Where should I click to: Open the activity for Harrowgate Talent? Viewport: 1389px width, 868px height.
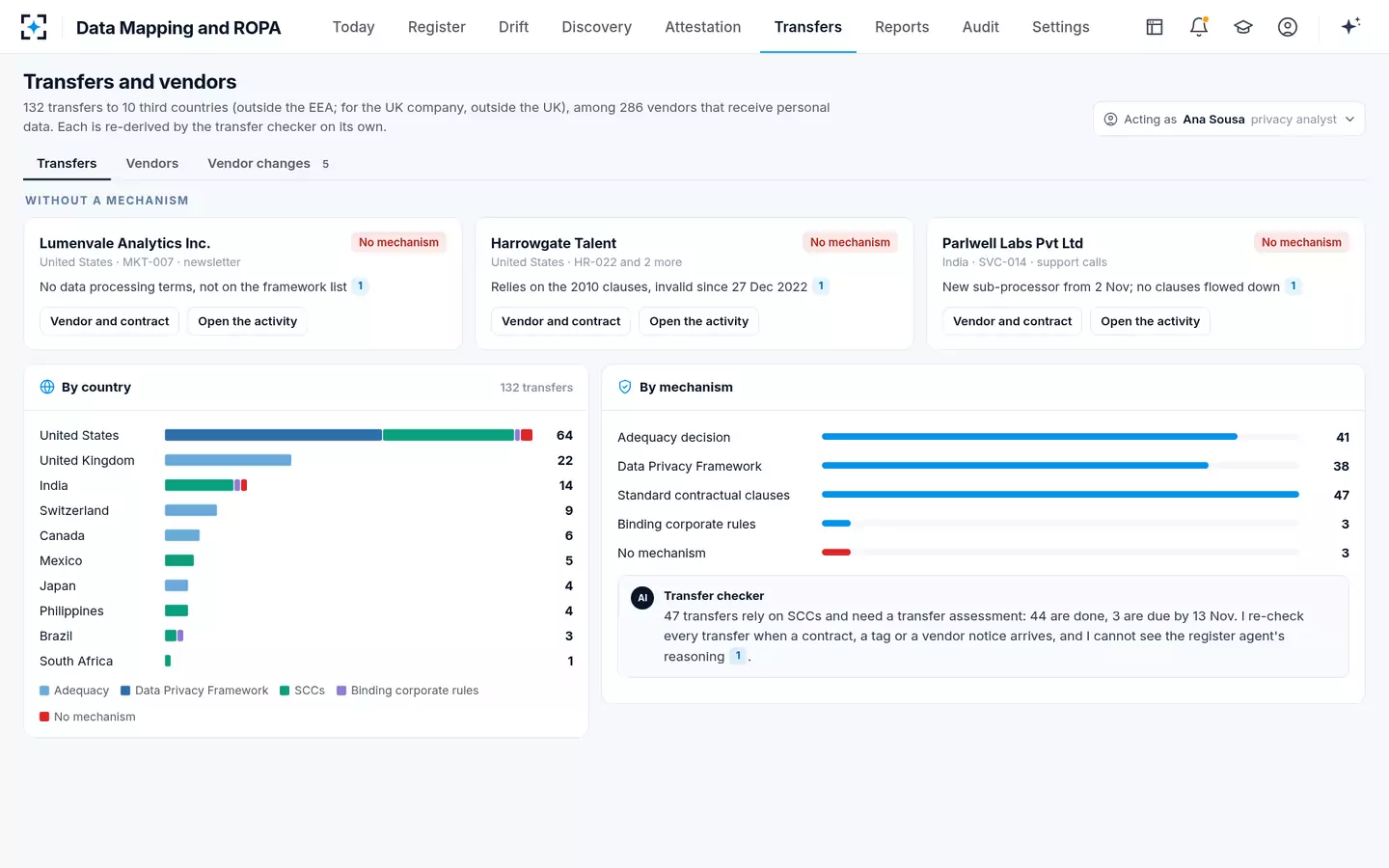tap(699, 321)
